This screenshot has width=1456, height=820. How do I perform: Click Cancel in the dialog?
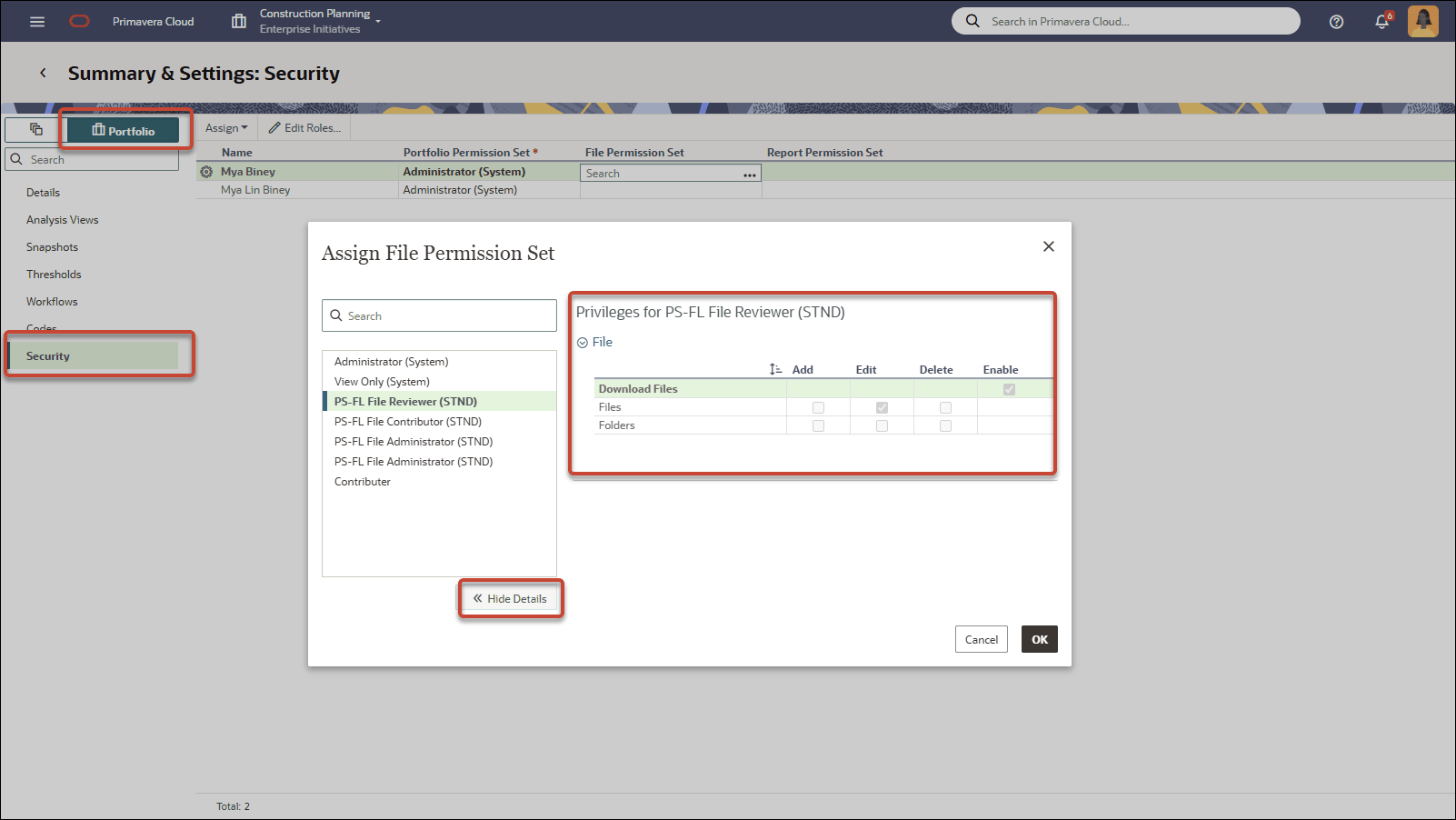click(x=982, y=639)
